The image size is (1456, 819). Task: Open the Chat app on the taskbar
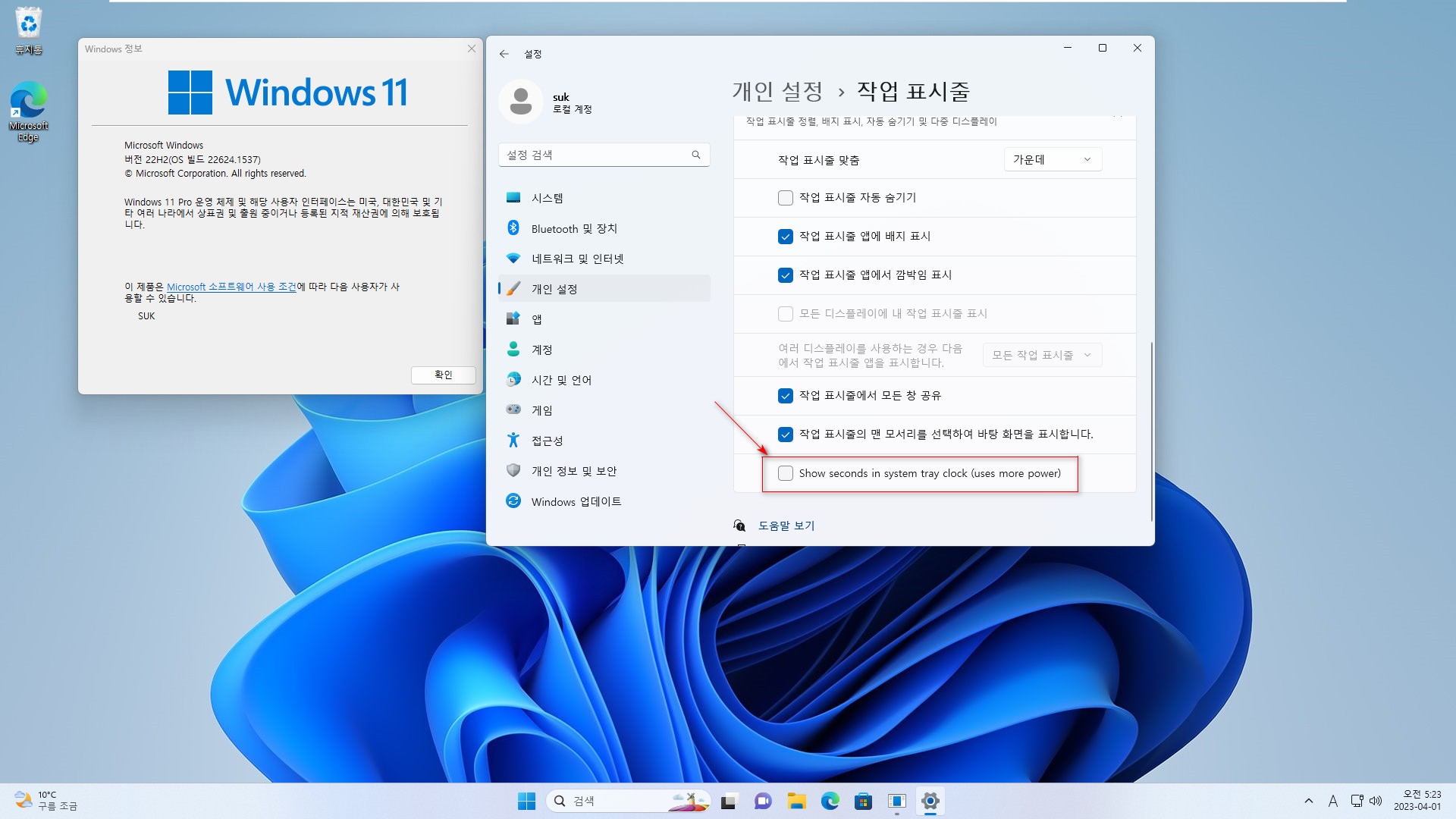click(x=763, y=801)
